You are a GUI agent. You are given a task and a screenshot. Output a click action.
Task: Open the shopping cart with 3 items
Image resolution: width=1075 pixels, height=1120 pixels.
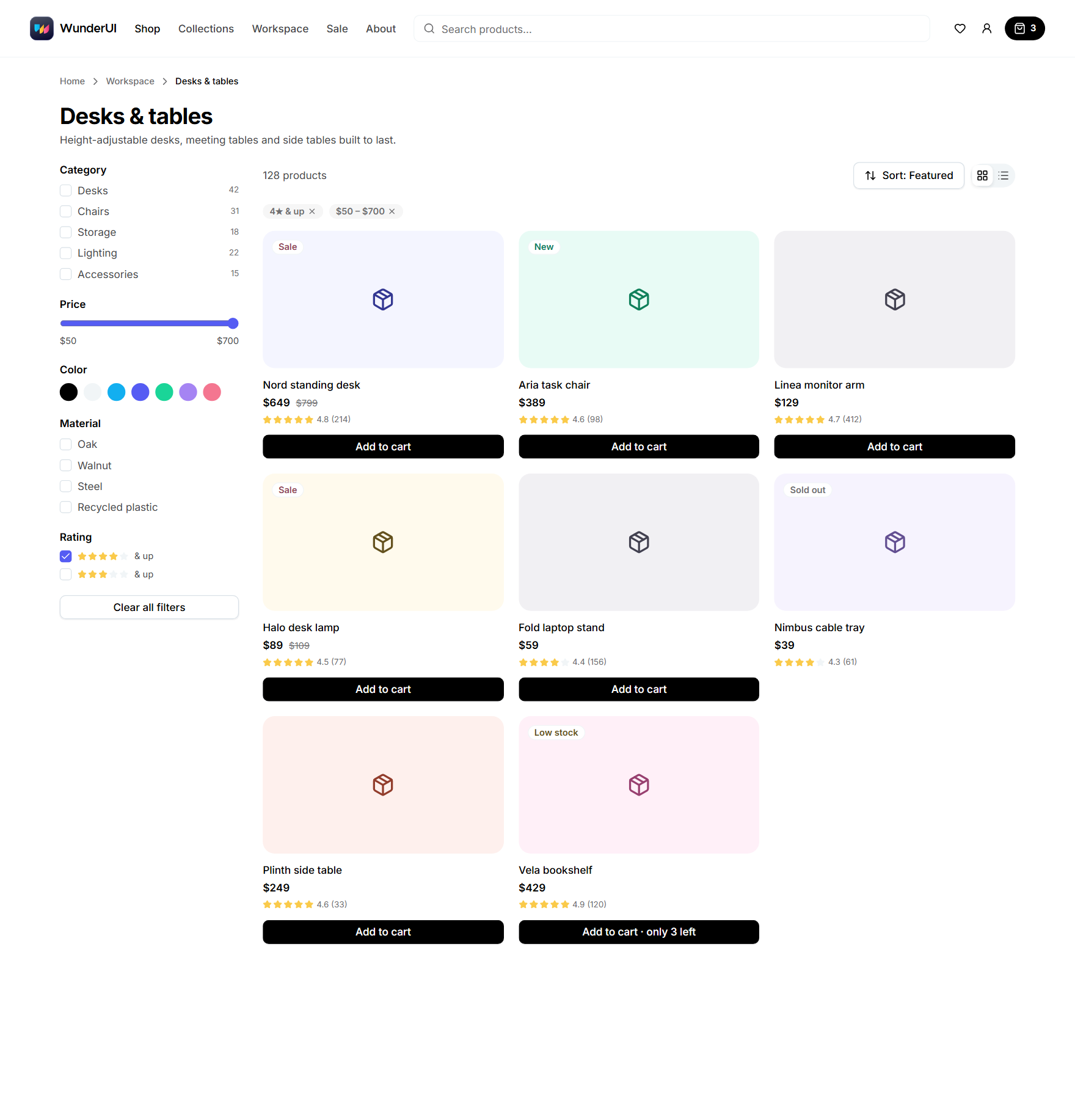click(1024, 29)
